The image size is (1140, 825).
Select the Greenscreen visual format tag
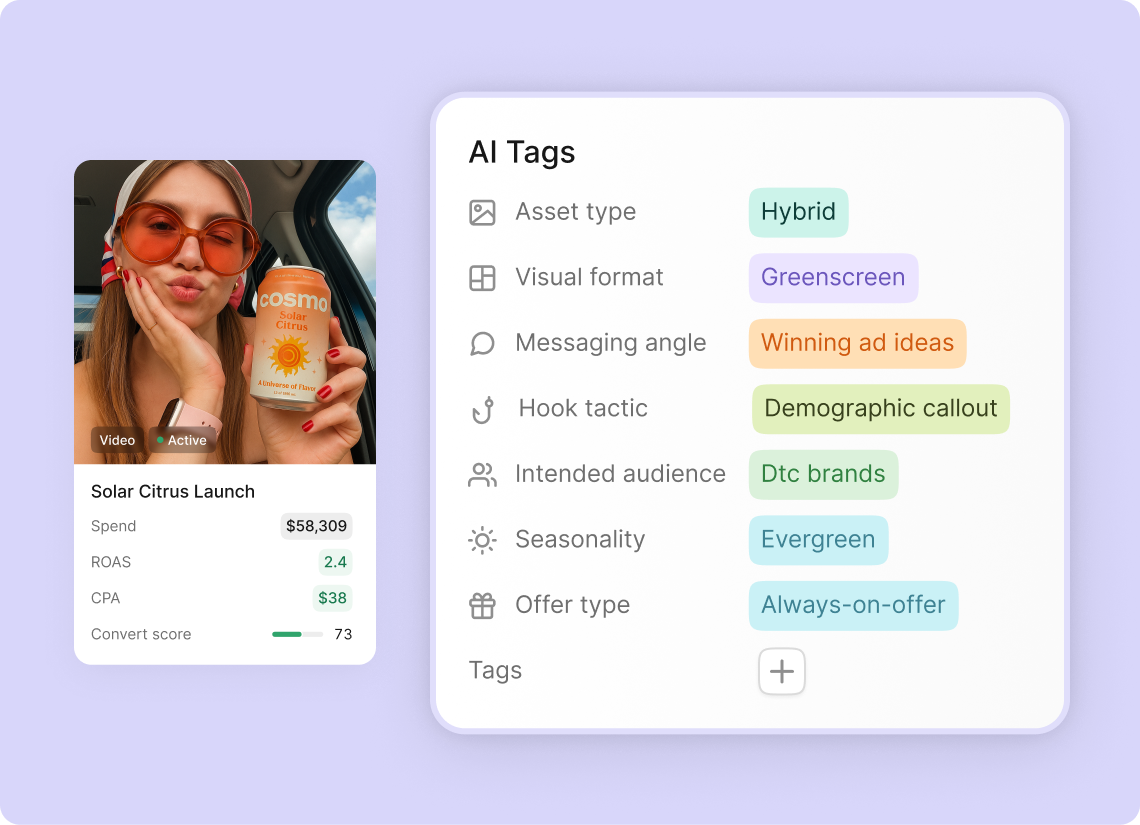click(x=833, y=278)
